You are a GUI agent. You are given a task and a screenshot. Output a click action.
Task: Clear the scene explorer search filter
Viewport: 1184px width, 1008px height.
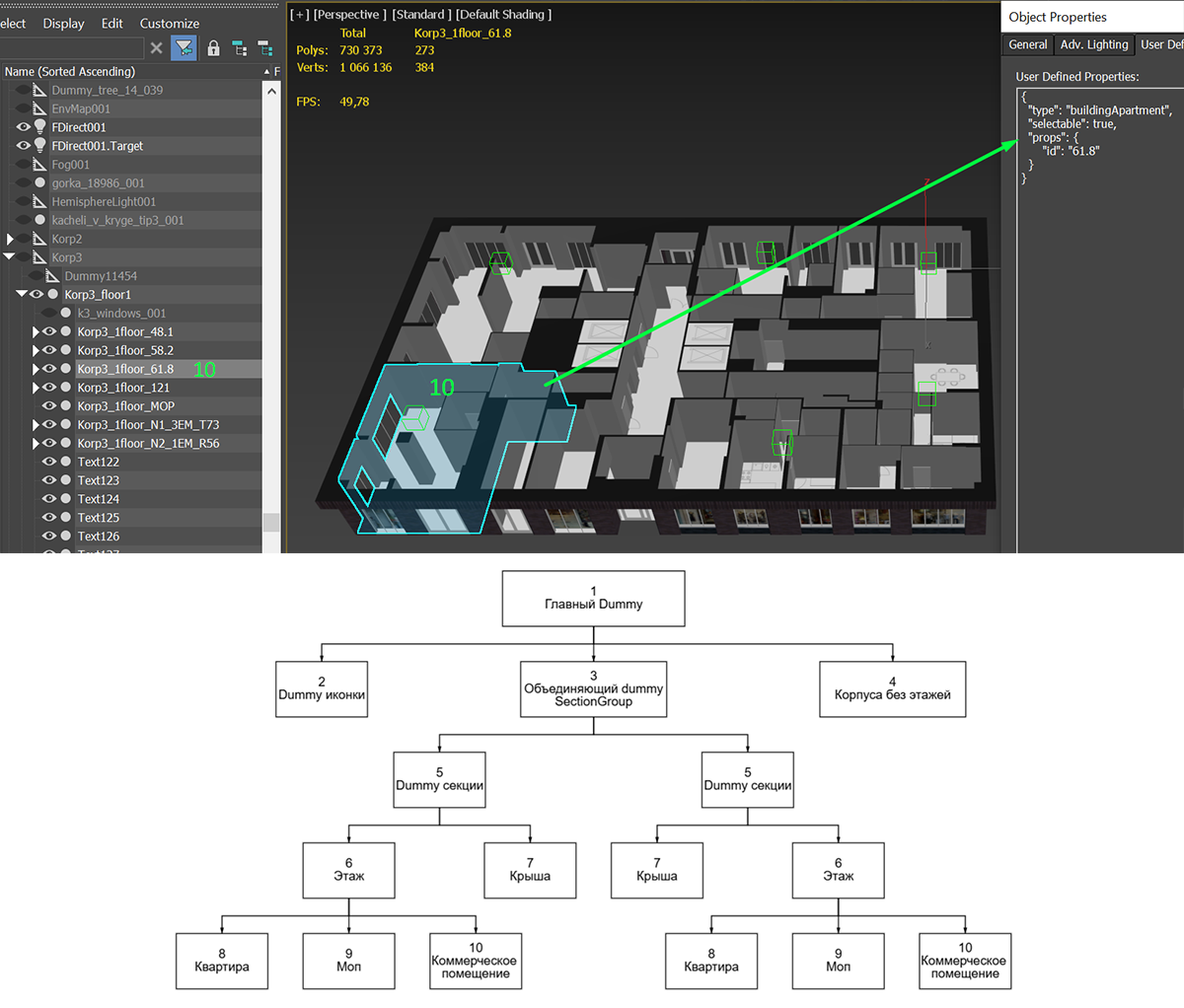[x=156, y=47]
